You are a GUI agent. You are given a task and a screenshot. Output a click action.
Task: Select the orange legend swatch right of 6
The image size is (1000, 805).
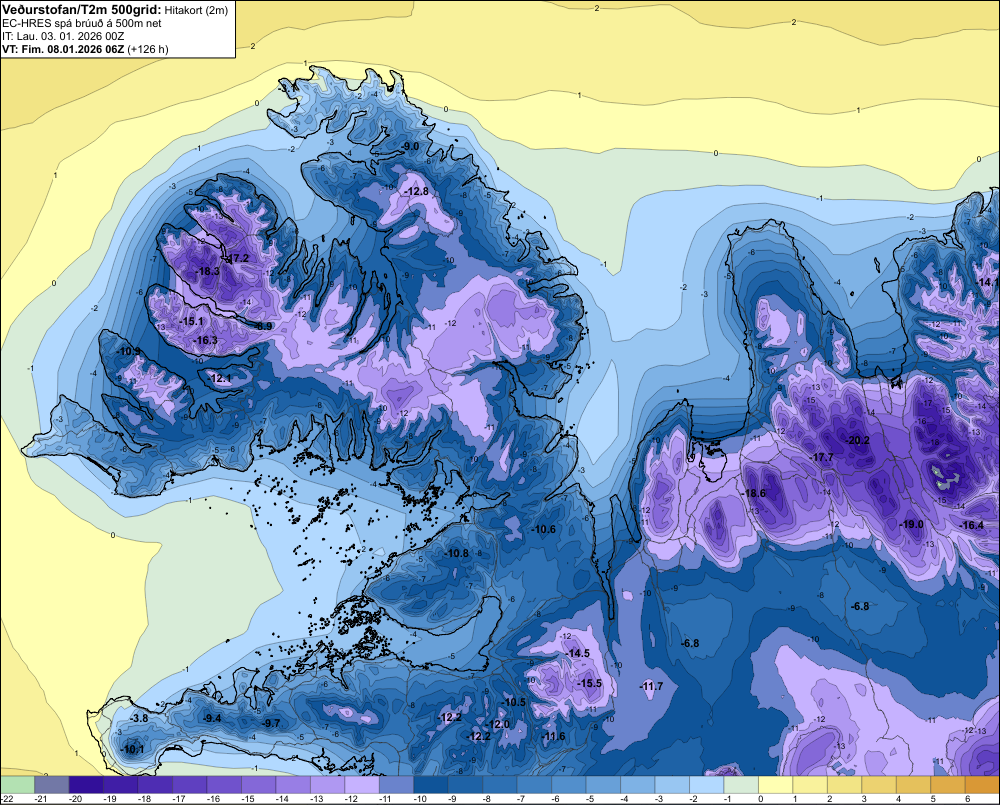click(982, 784)
